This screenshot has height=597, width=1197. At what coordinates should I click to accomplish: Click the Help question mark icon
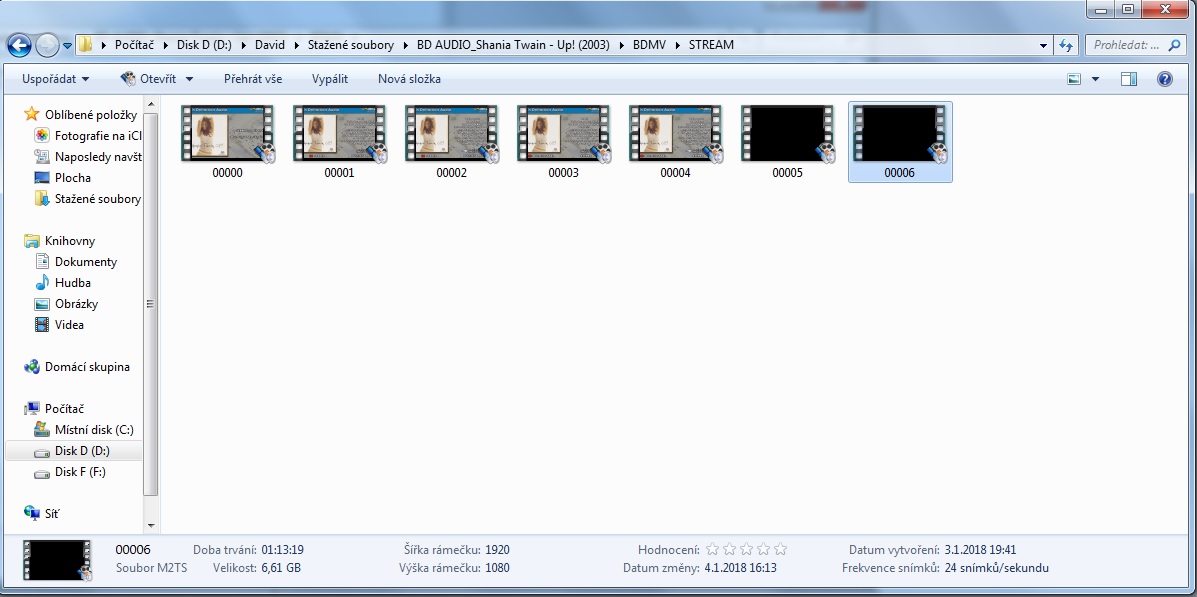click(x=1164, y=79)
